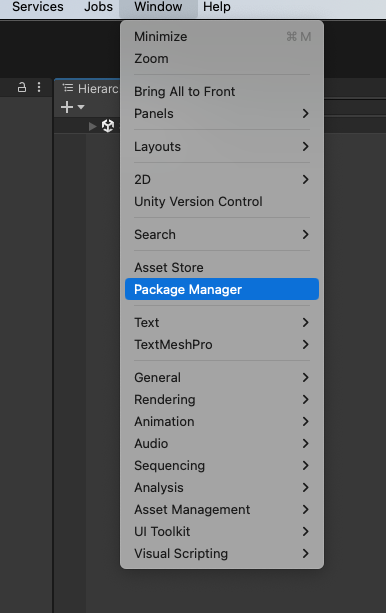Open the Rendering submenu
Screen dimensions: 386x613
(222, 400)
